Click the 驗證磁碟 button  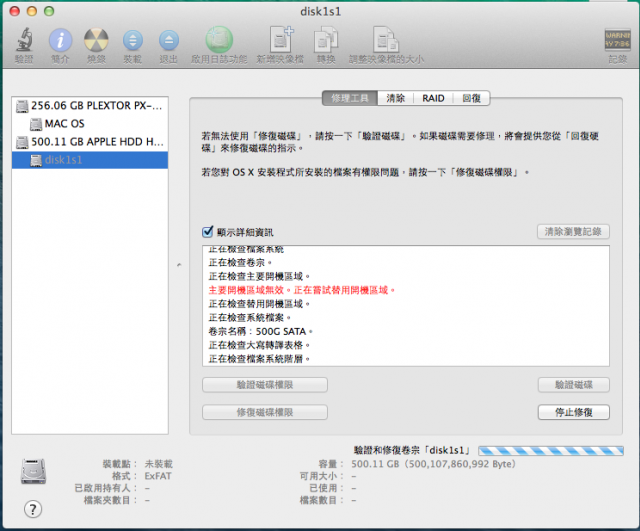(573, 385)
